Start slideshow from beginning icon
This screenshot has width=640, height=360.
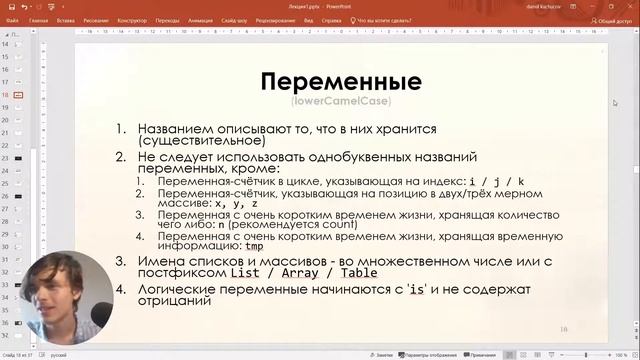coord(51,7)
